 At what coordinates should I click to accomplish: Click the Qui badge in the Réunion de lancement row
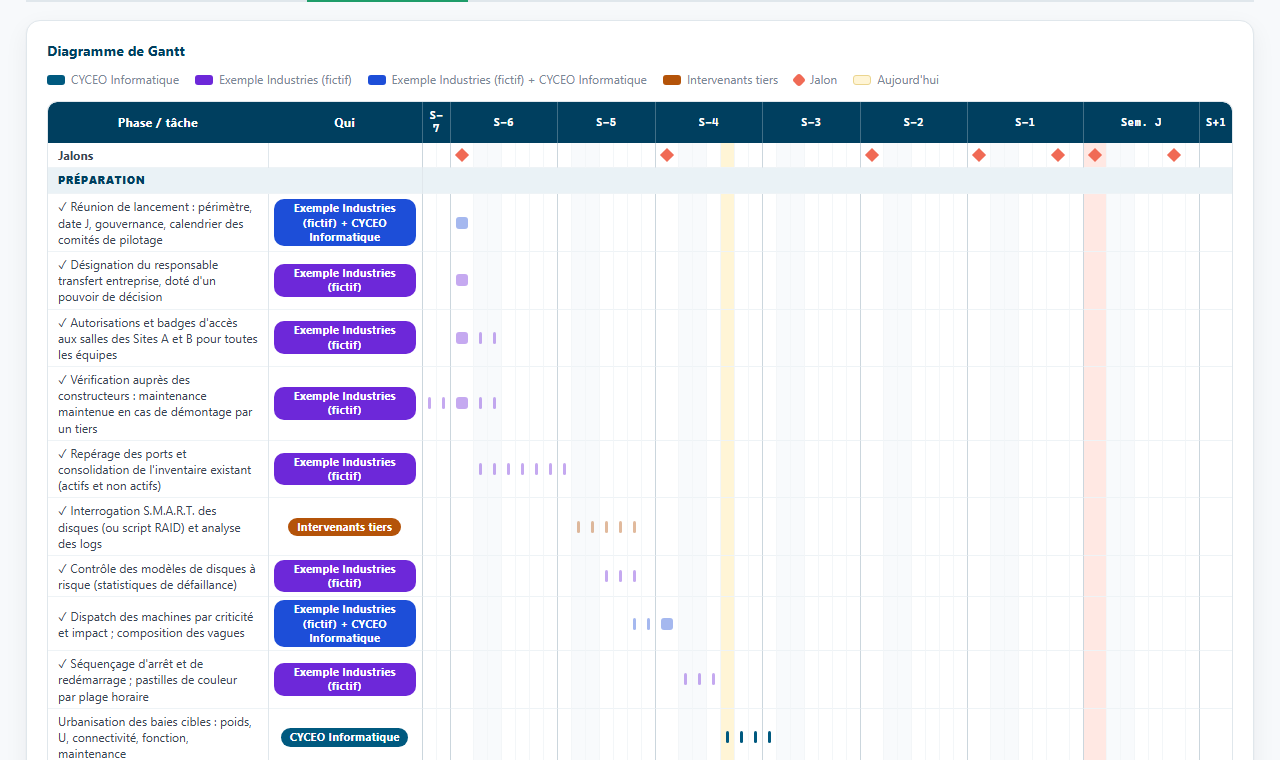click(345, 223)
